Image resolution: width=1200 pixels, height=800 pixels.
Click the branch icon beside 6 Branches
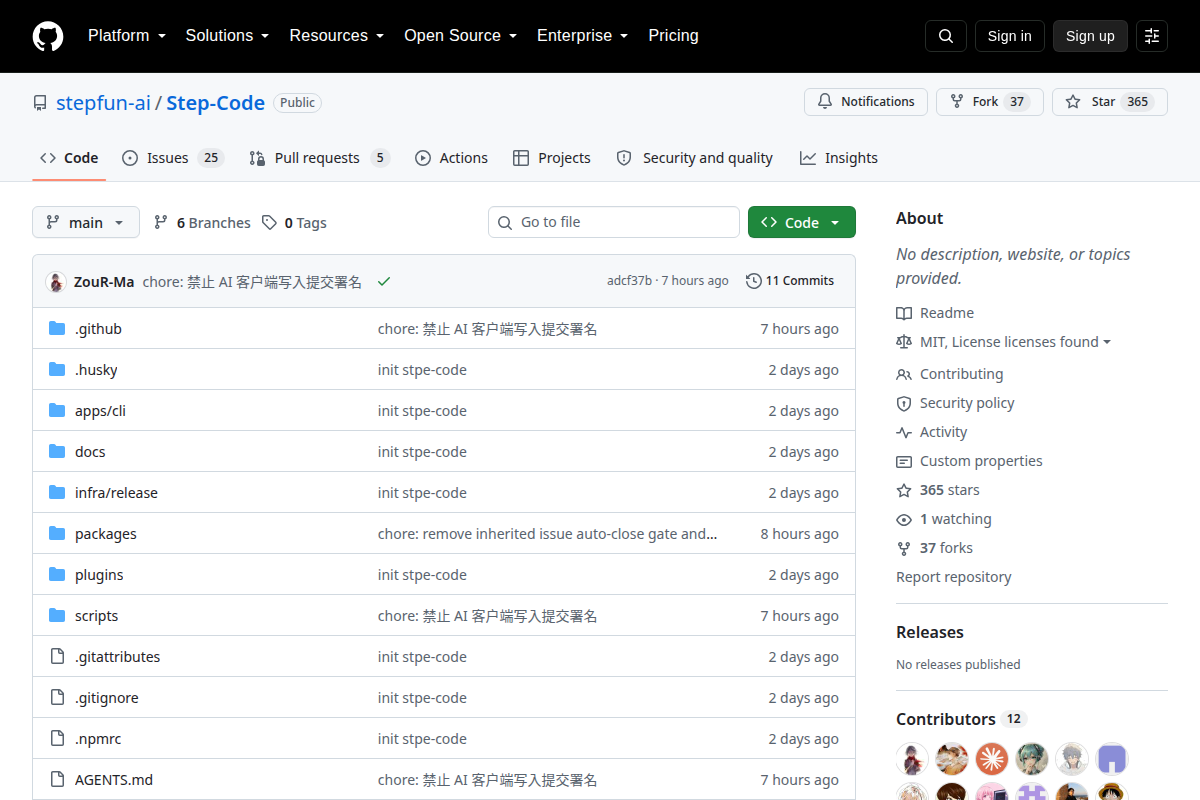(161, 223)
